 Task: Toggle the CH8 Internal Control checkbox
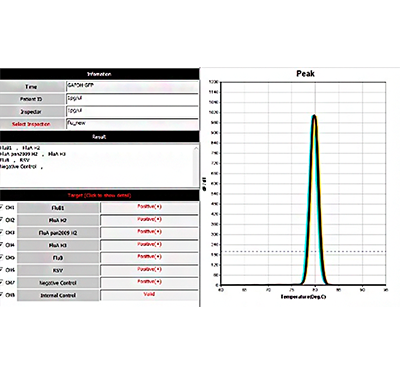click(1, 295)
